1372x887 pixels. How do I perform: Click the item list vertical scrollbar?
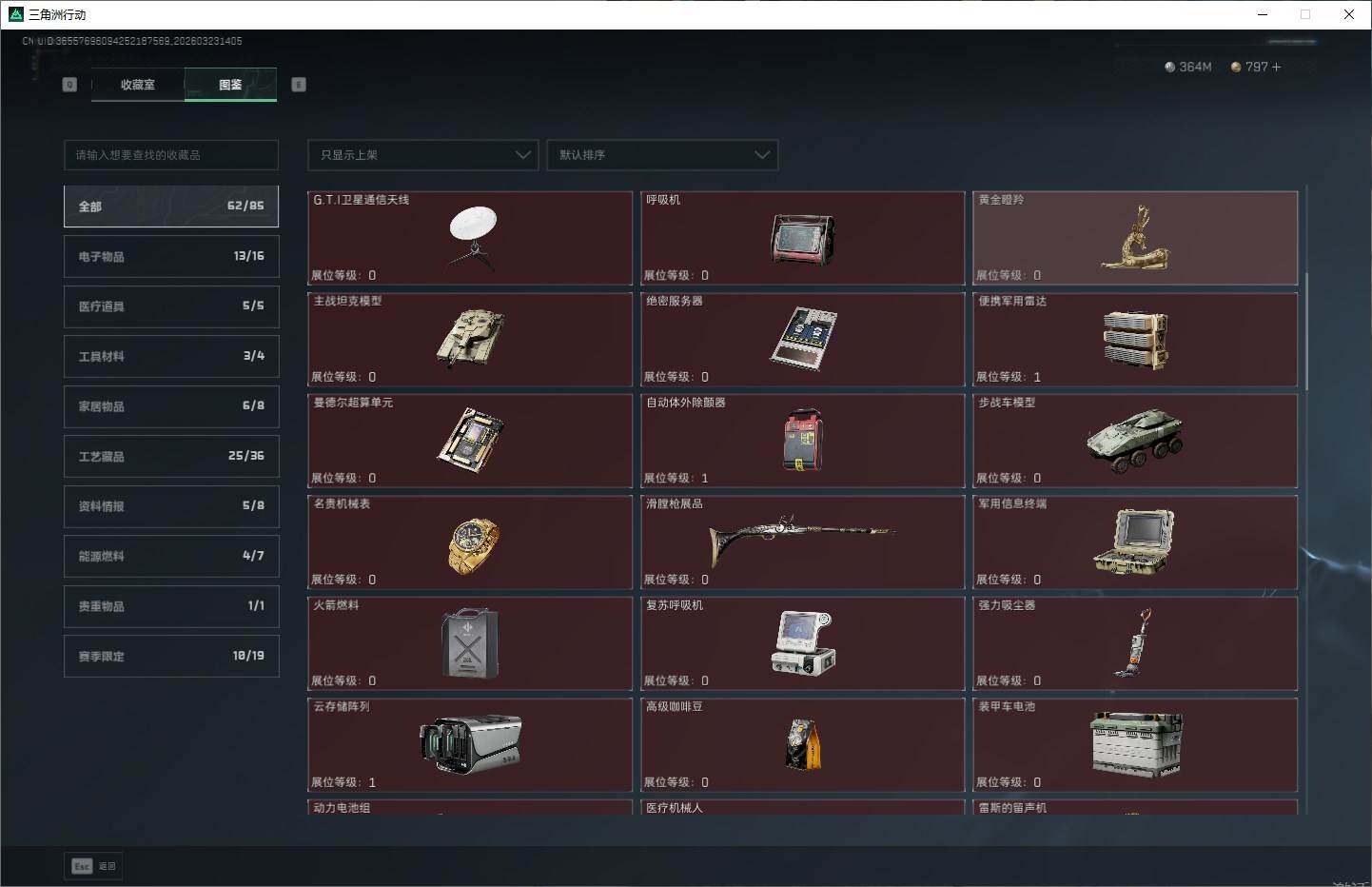(1307, 331)
